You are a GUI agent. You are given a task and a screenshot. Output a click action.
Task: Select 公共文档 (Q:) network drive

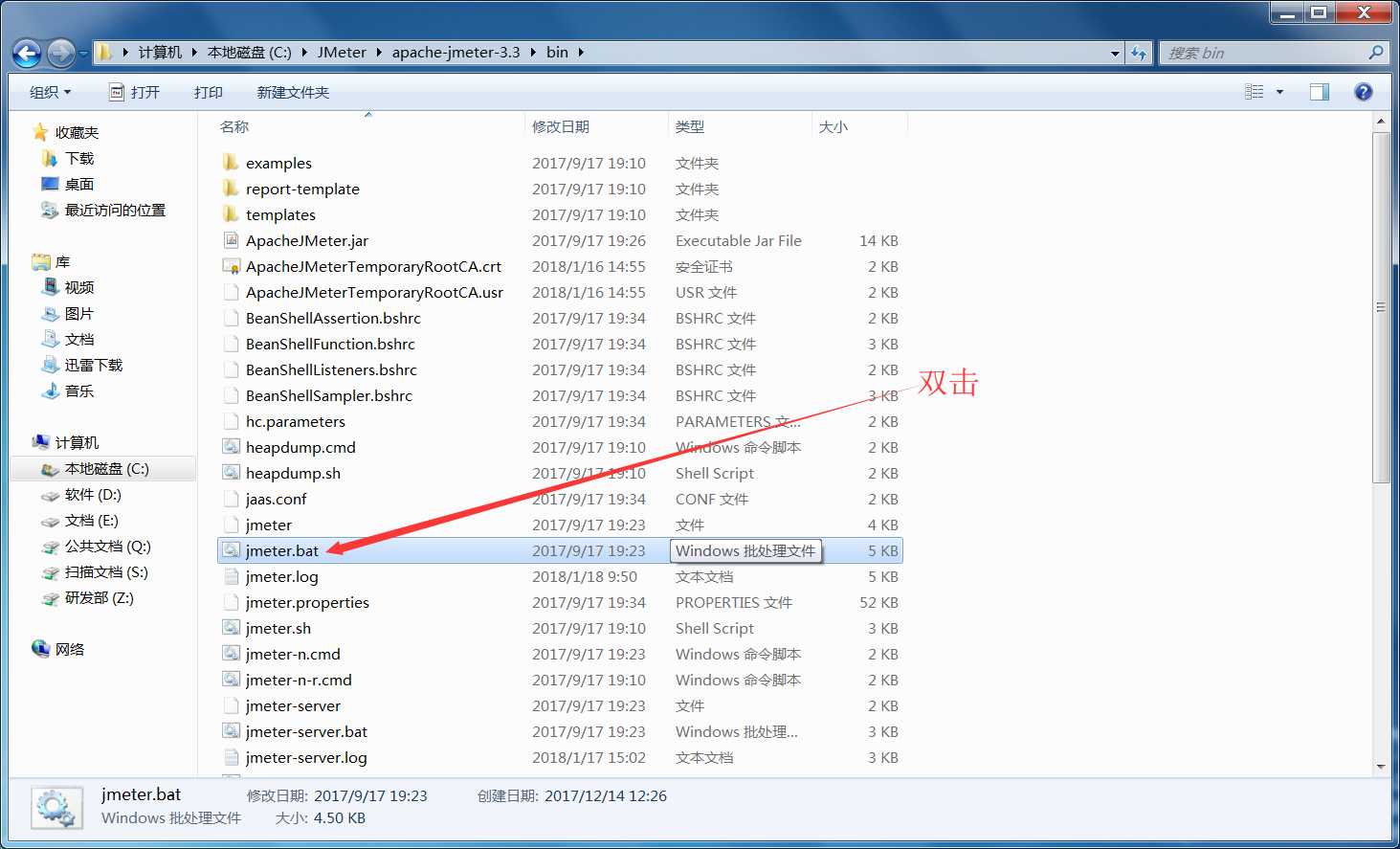(108, 546)
